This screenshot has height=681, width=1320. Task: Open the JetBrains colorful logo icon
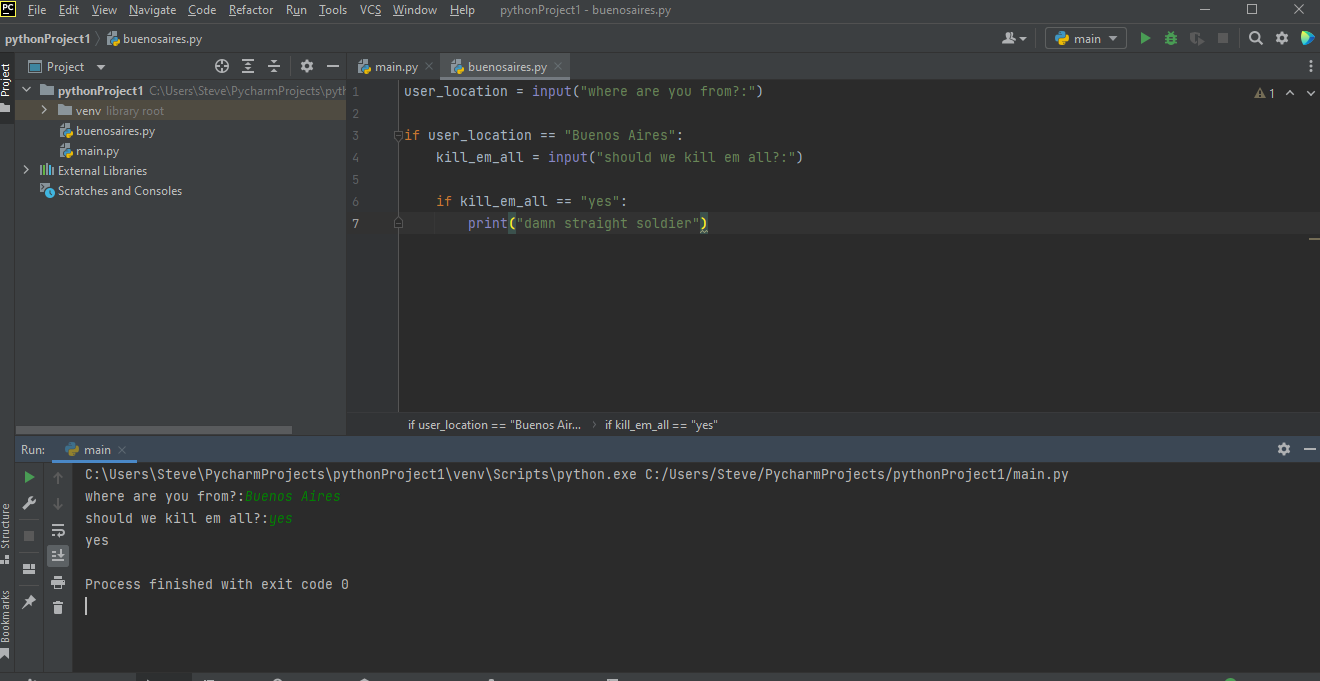1307,39
